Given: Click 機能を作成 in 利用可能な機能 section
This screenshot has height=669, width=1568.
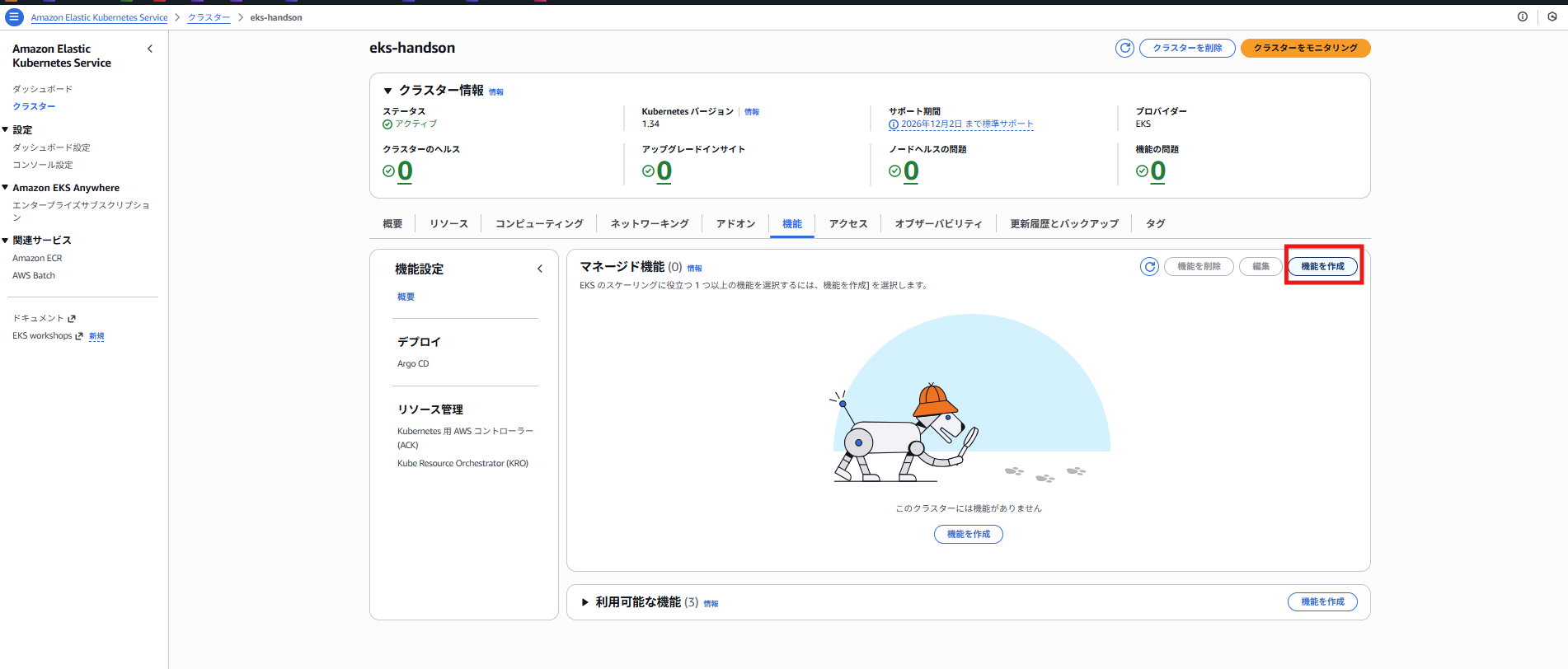Looking at the screenshot, I should click(1322, 601).
